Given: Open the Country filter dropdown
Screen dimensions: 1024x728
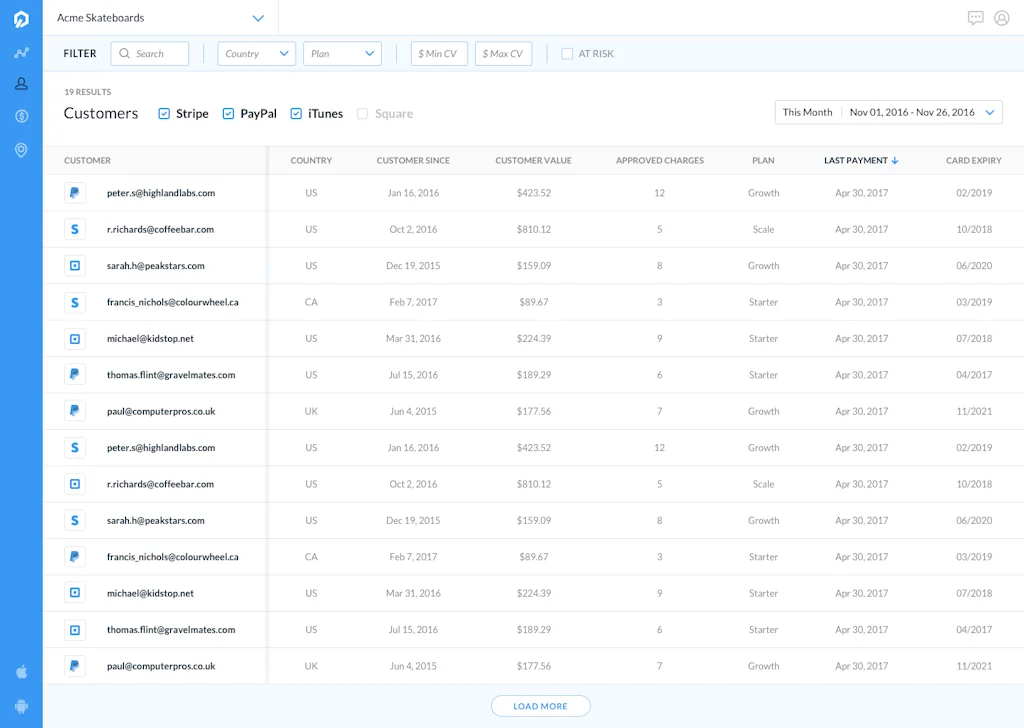Looking at the screenshot, I should [256, 54].
